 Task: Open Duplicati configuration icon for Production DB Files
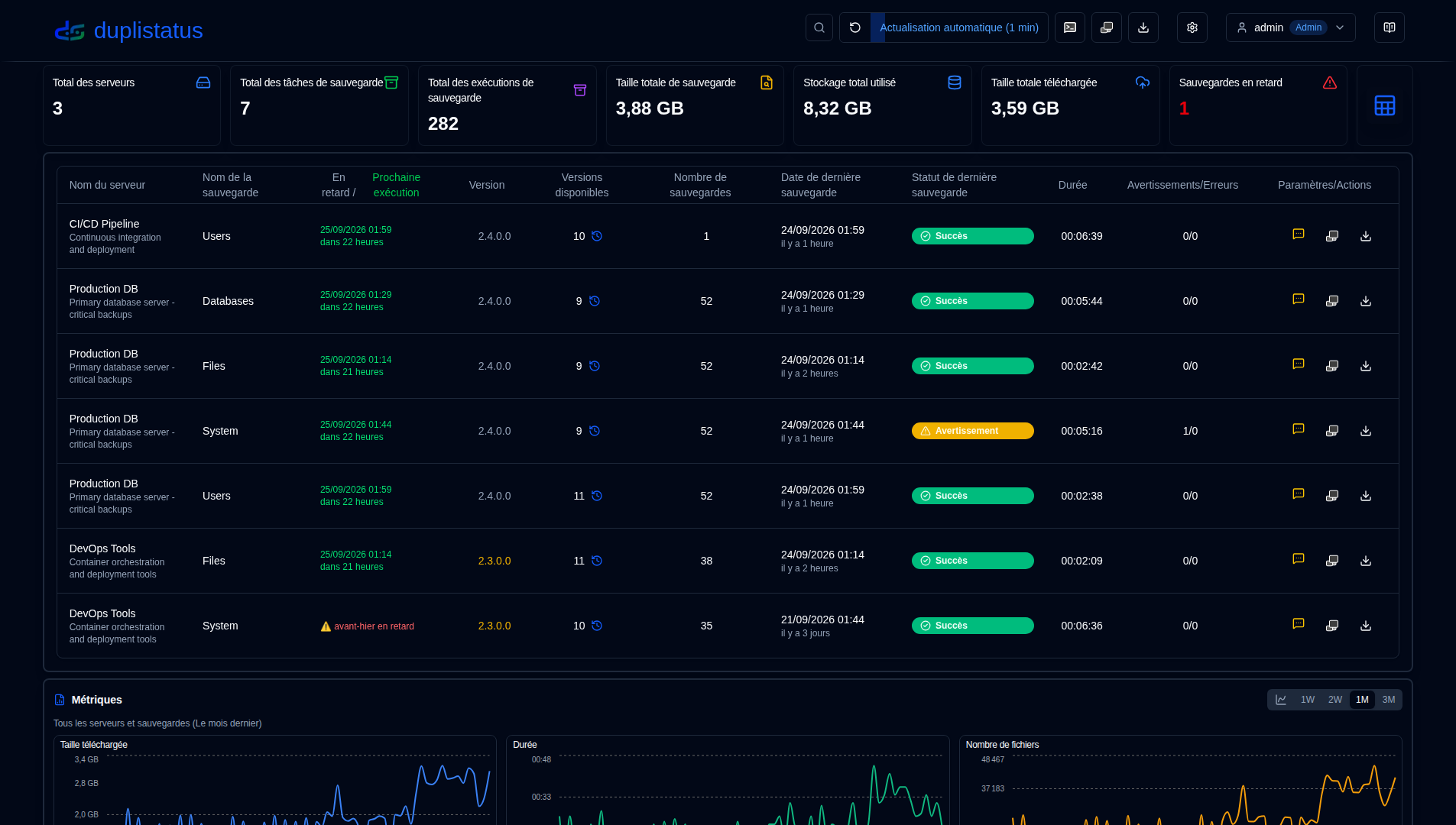tap(1331, 366)
